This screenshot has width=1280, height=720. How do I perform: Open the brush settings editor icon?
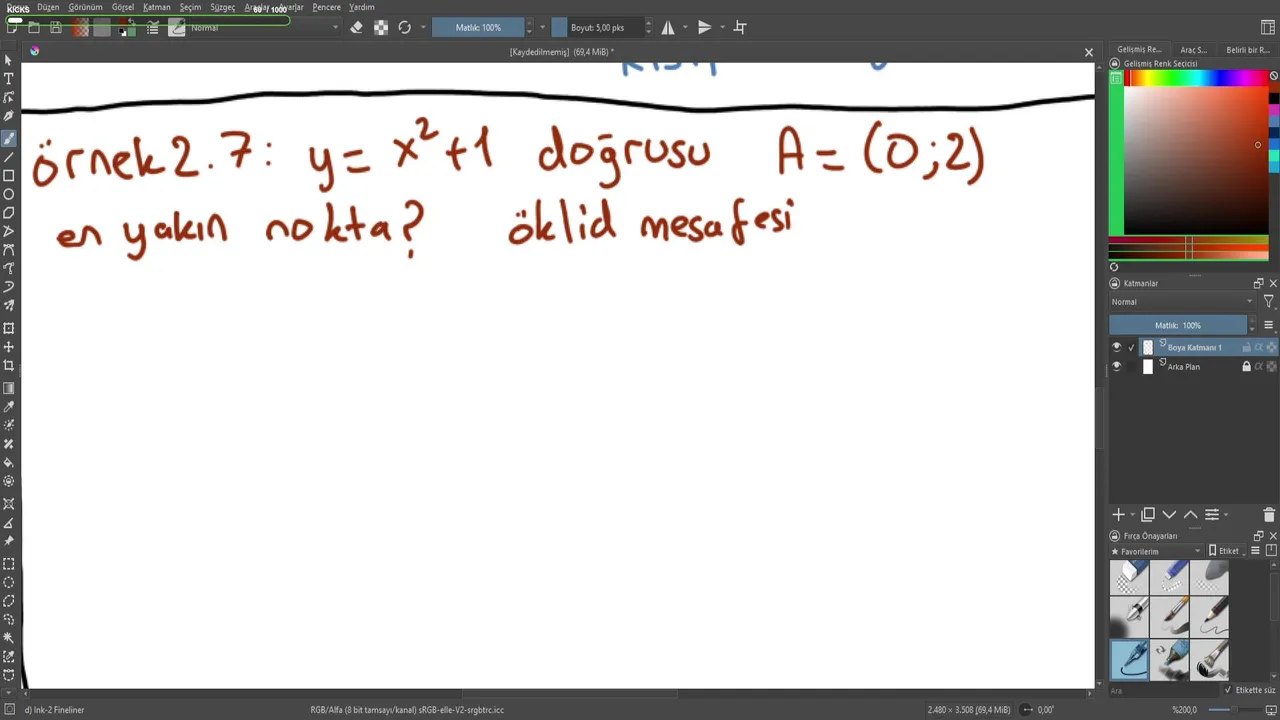pyautogui.click(x=153, y=28)
